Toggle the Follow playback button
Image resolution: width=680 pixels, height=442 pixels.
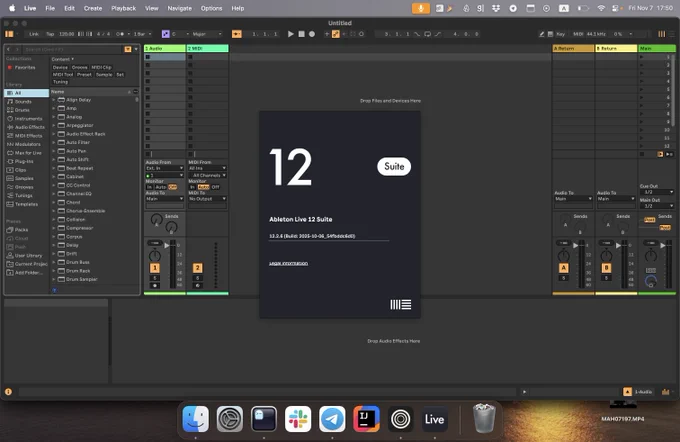236,34
